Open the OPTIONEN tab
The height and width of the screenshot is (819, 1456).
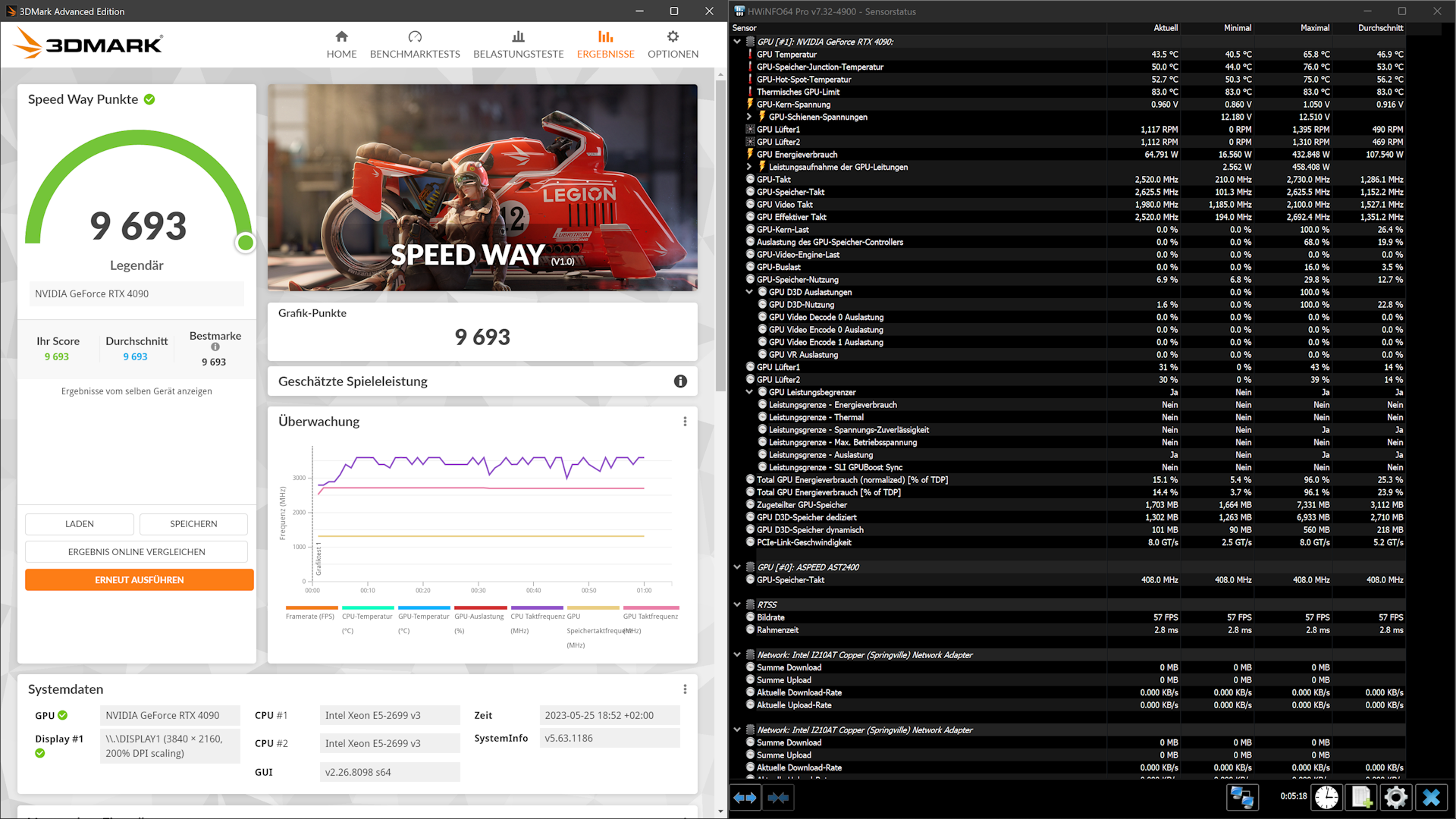[x=673, y=44]
